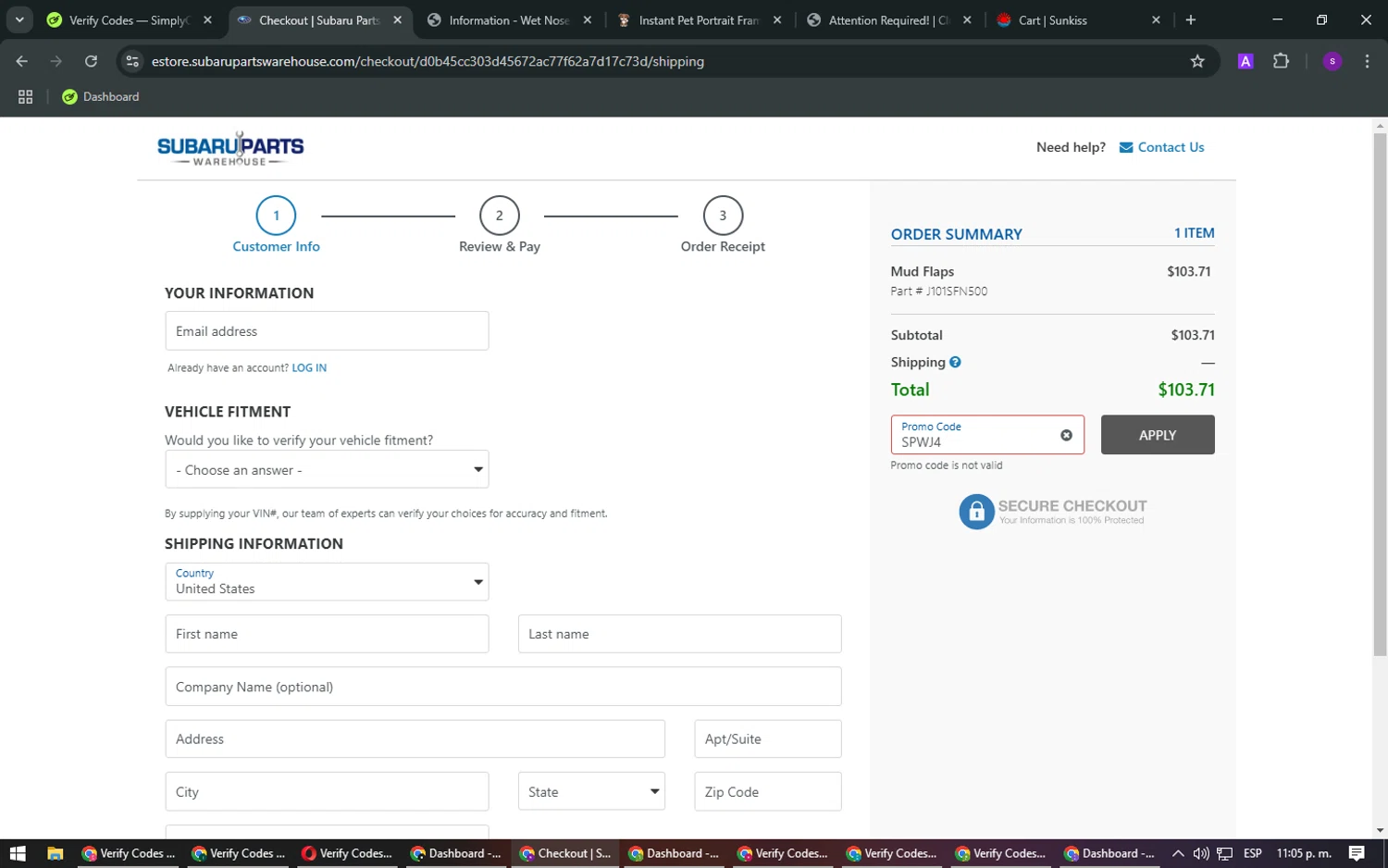The width and height of the screenshot is (1388, 868).
Task: Click step 3 Order Receipt circle
Action: 723,216
